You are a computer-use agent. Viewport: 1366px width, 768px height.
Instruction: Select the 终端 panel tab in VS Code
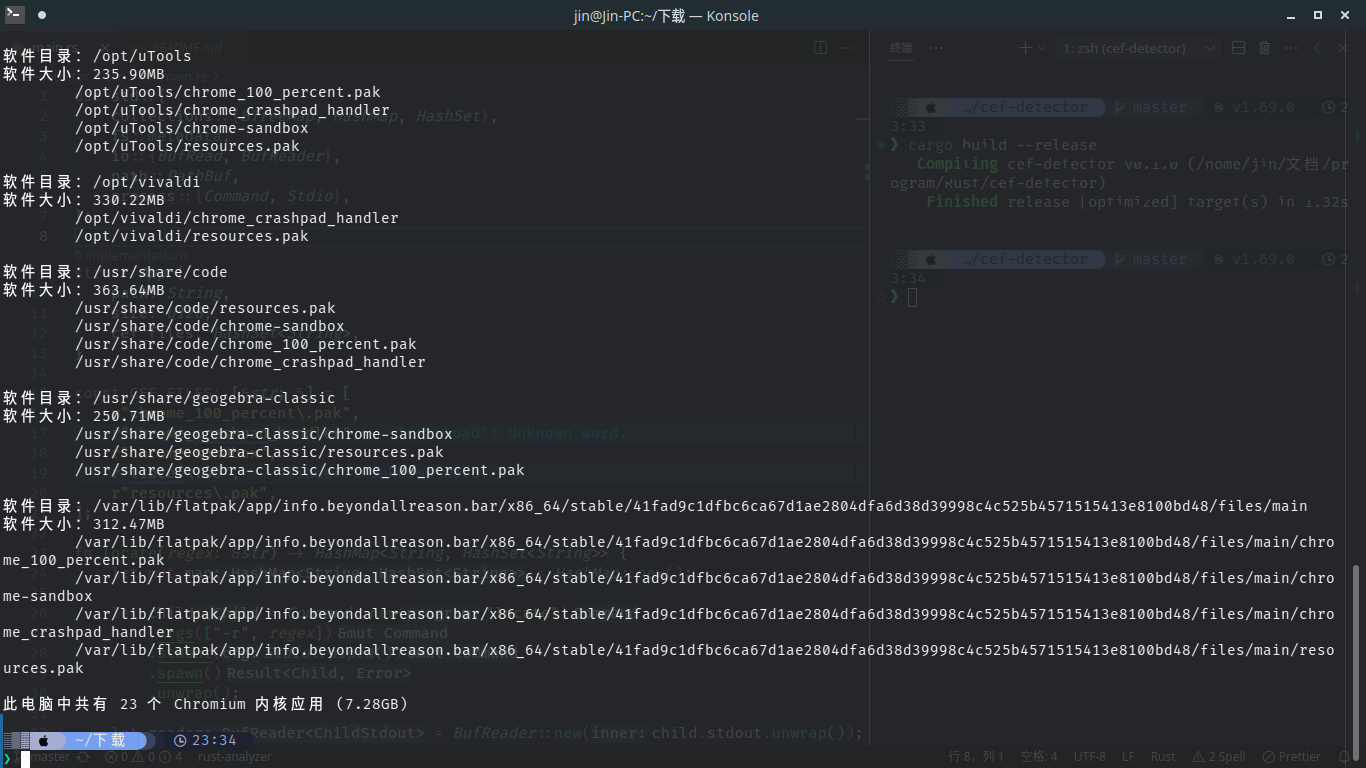[x=901, y=48]
